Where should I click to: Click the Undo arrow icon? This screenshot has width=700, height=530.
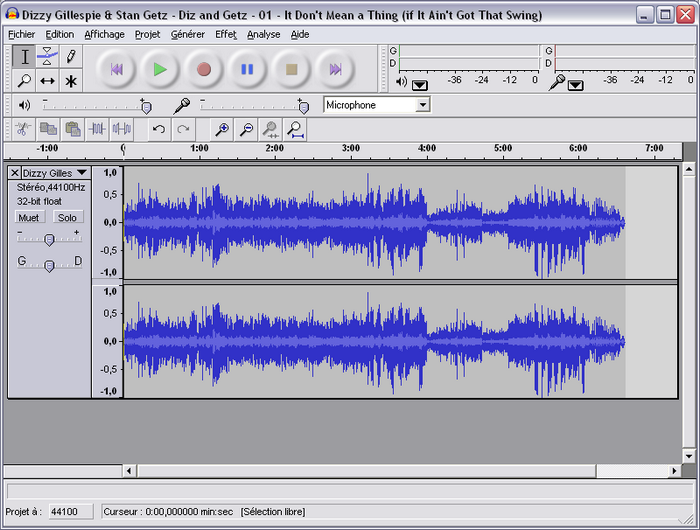[x=159, y=129]
